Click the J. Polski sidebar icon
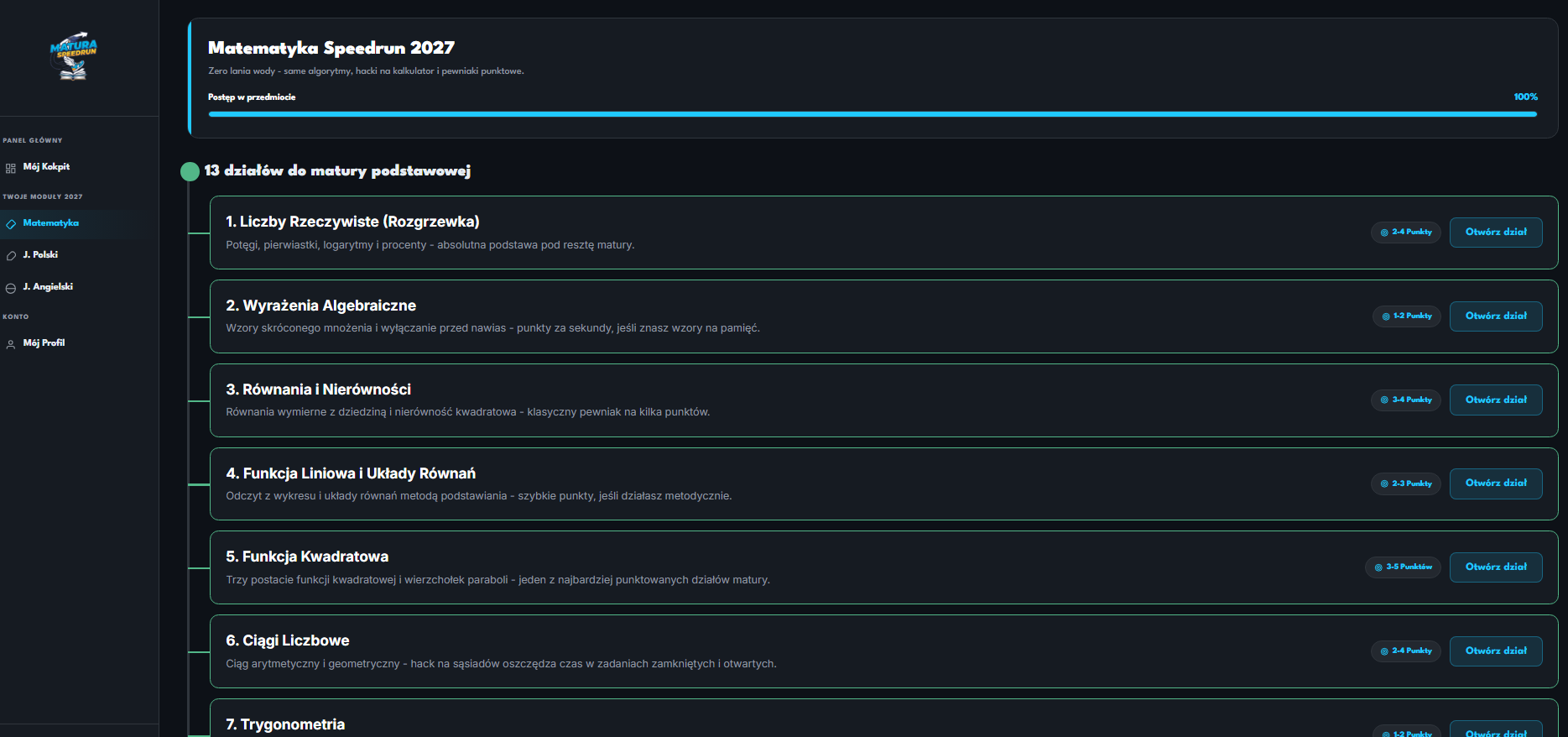 (11, 255)
